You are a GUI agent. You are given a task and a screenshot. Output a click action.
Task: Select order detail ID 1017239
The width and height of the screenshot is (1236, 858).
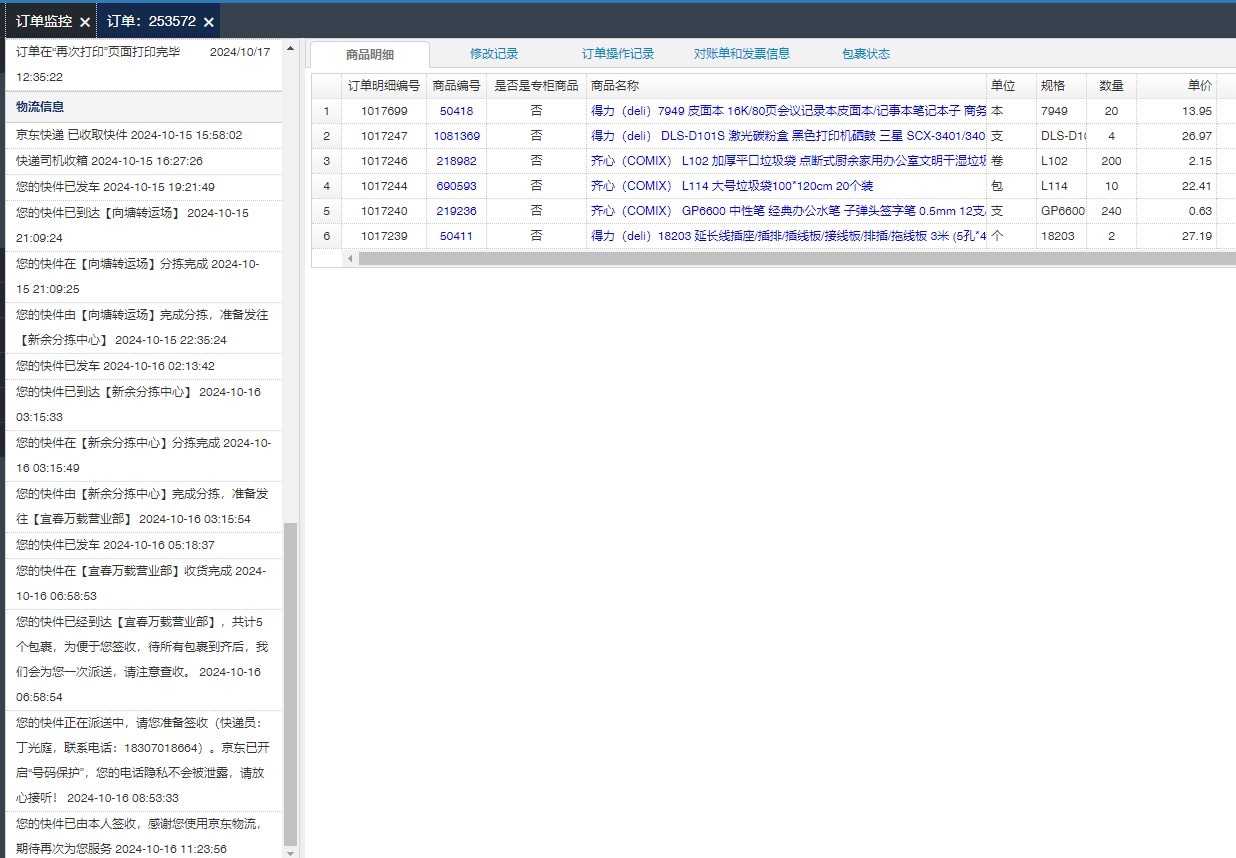pos(384,236)
